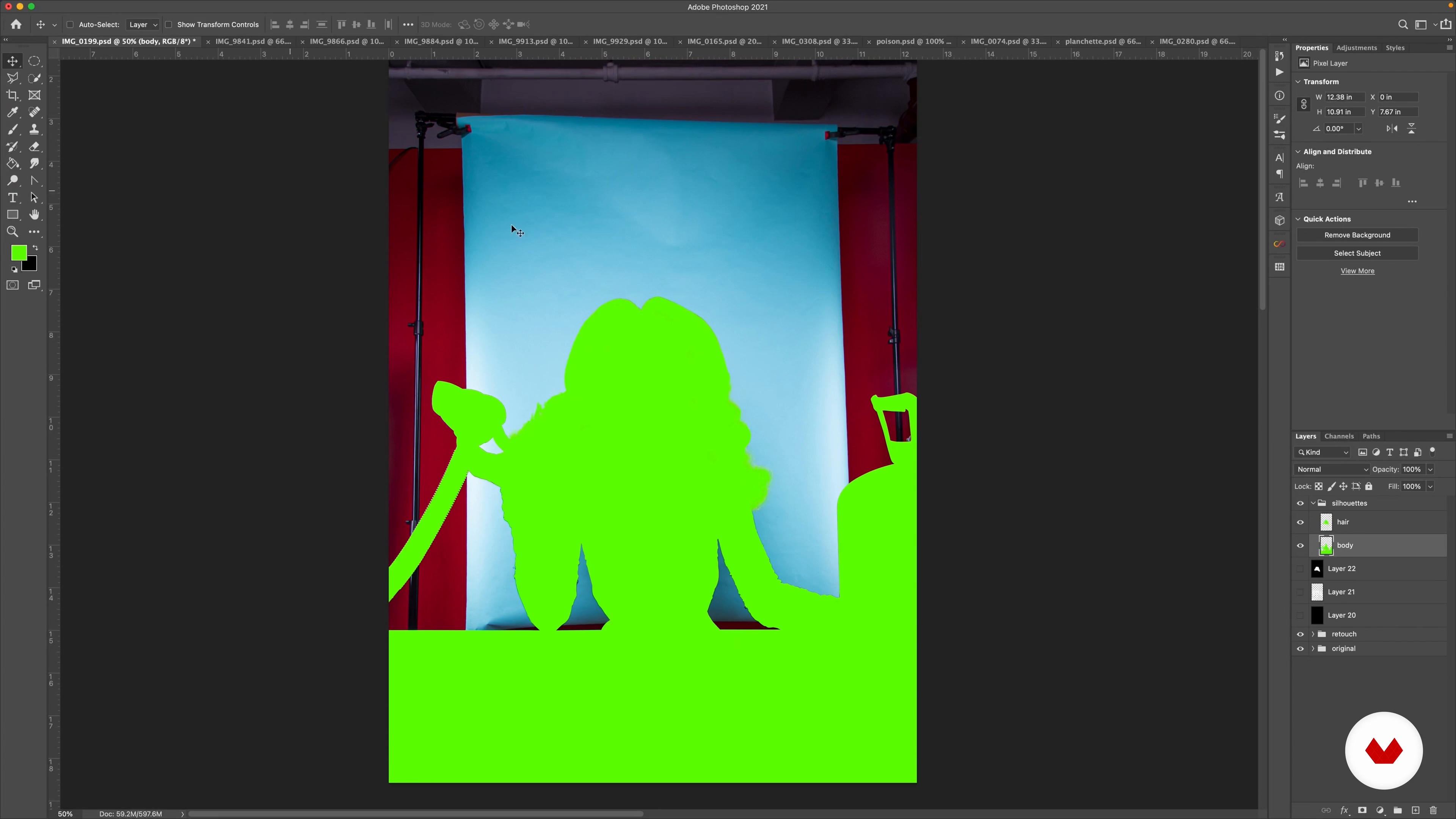Switch to the Adjustments tab
The width and height of the screenshot is (1456, 819).
click(x=1357, y=48)
